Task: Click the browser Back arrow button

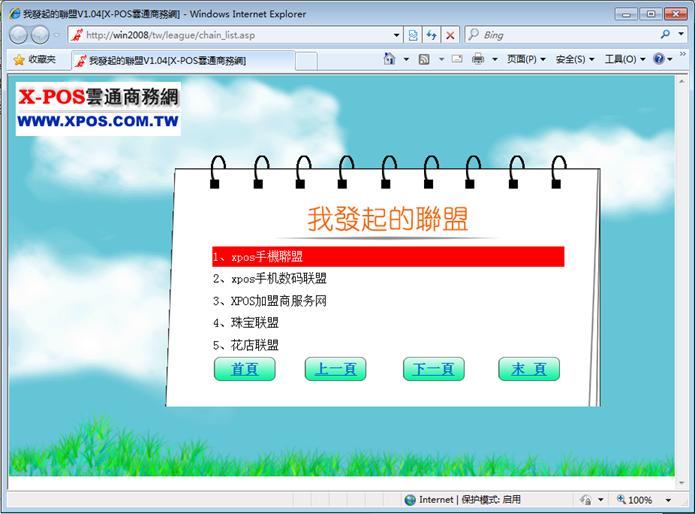Action: [18, 34]
